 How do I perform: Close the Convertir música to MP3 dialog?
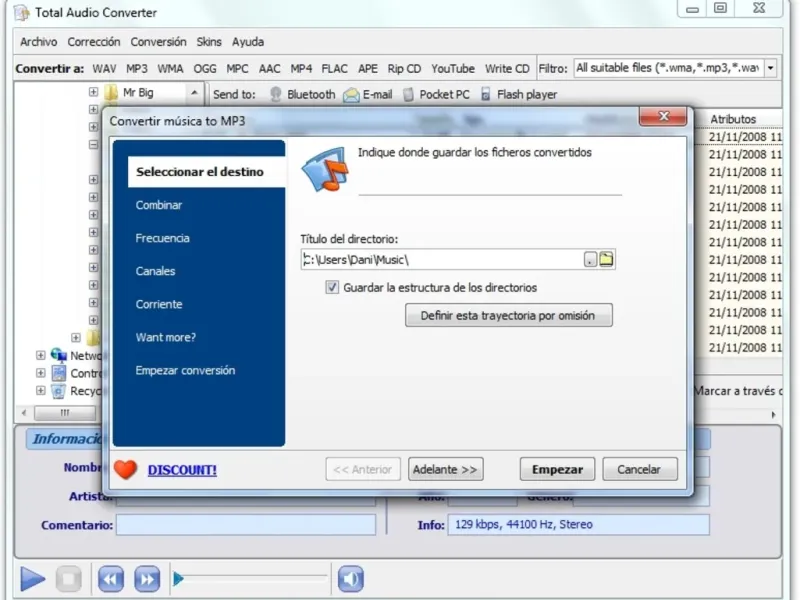[663, 116]
